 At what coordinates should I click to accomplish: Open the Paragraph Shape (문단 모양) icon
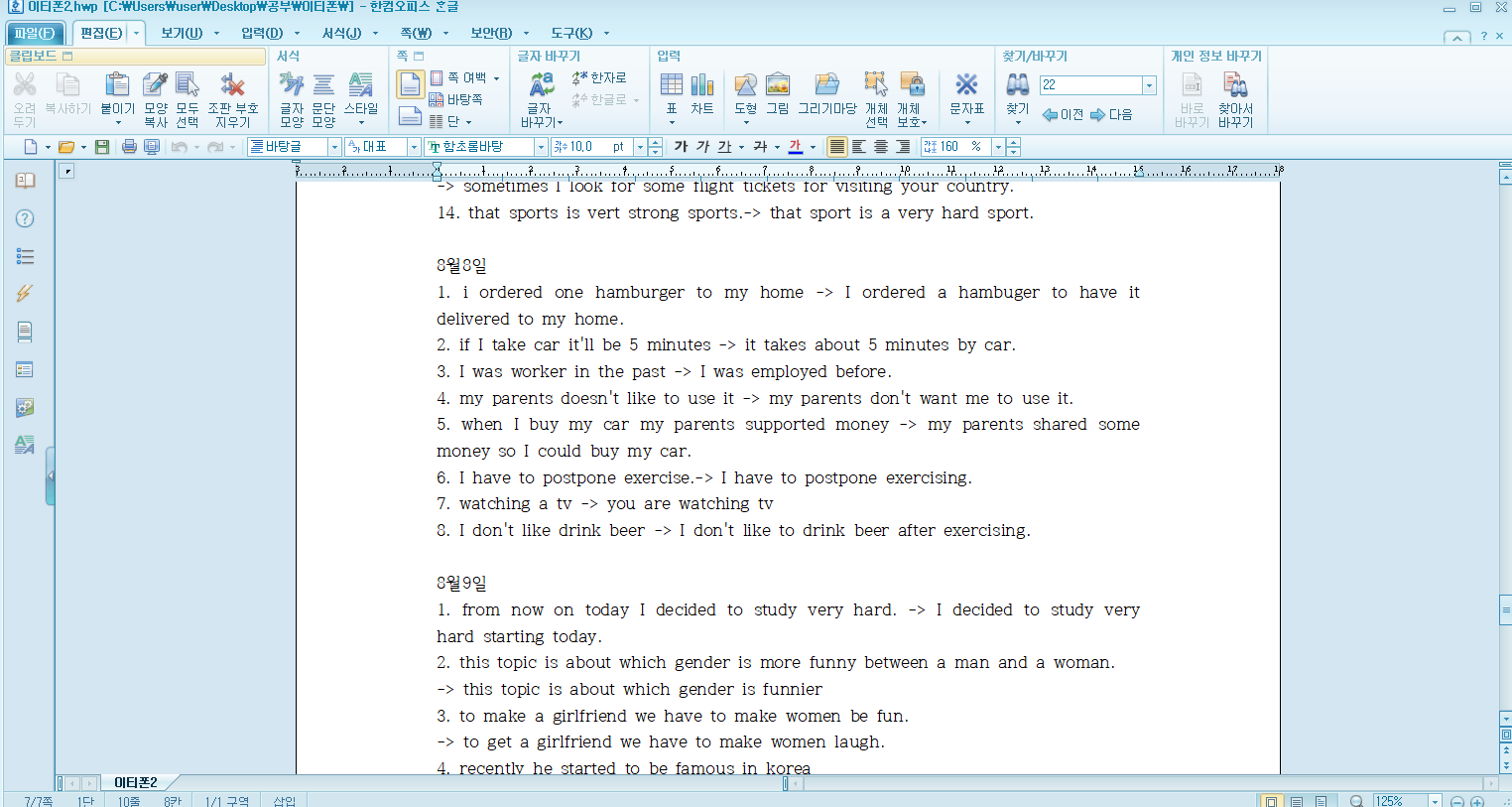click(x=323, y=87)
